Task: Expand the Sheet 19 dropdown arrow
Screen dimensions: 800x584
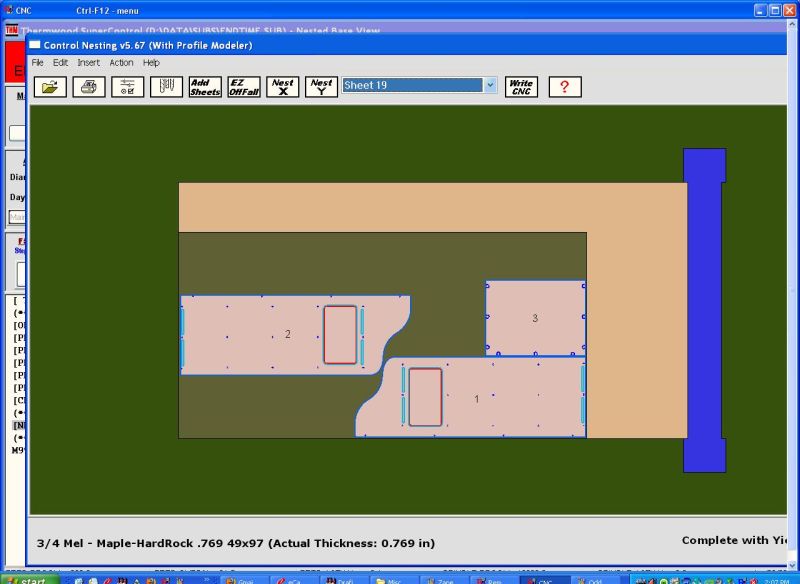Action: [x=490, y=86]
